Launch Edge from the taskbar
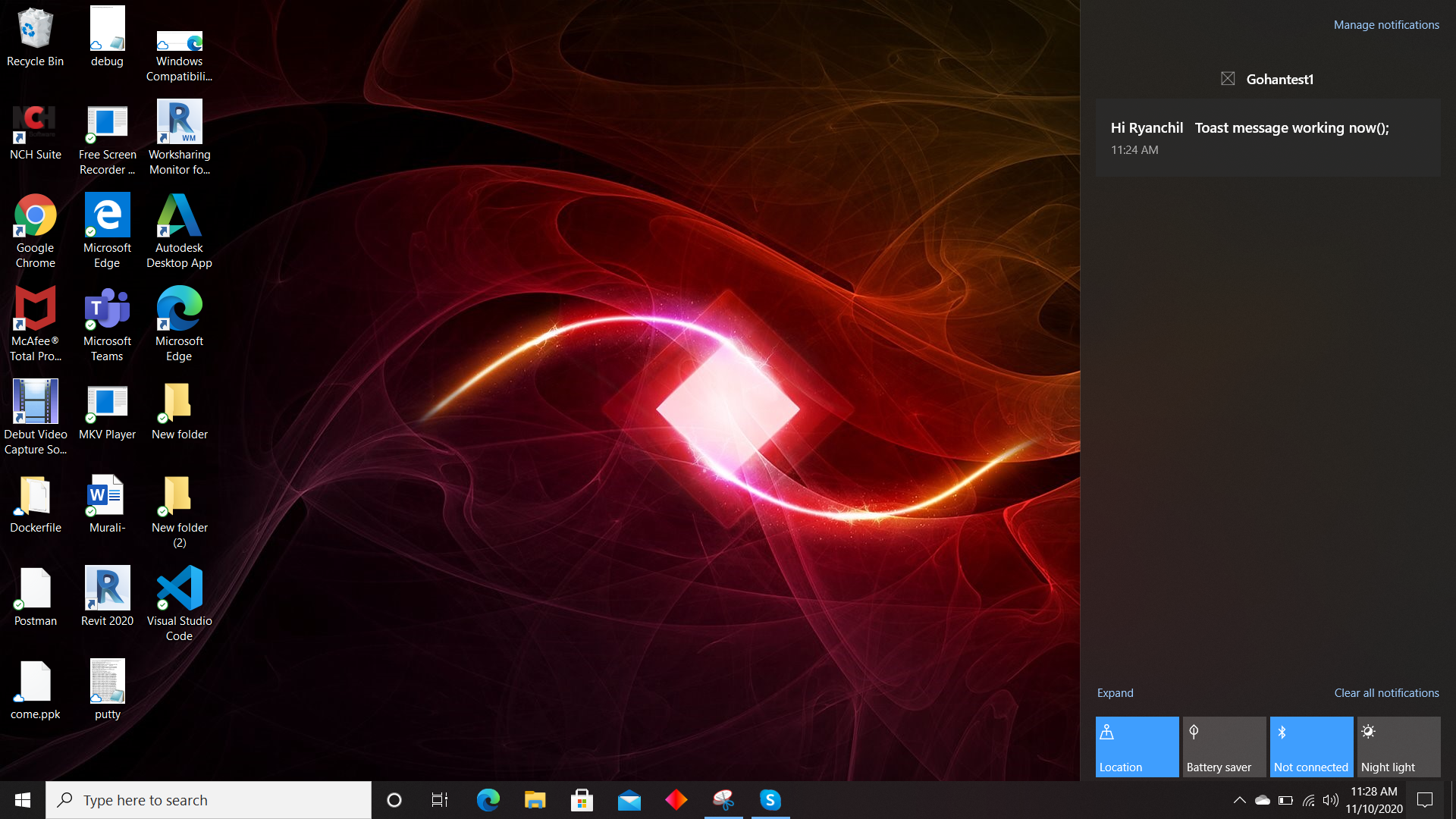The height and width of the screenshot is (819, 1456). coord(488,800)
